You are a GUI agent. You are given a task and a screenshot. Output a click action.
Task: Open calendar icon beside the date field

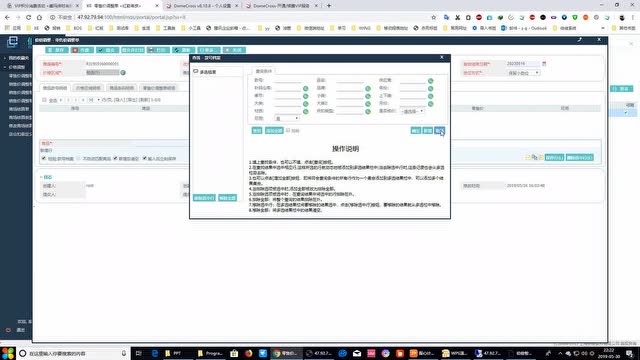click(544, 64)
